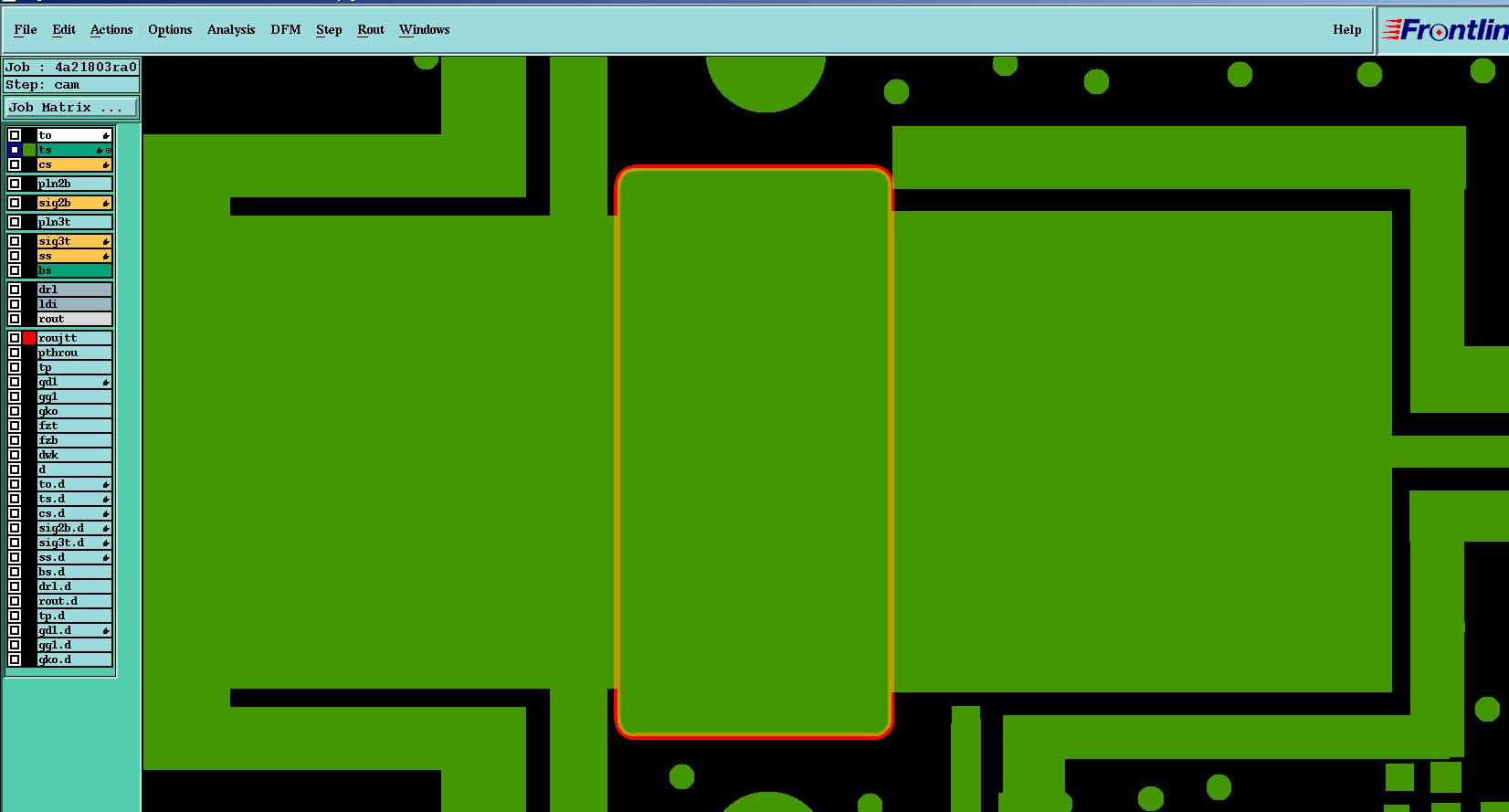Select the tp.d layer name
The height and width of the screenshot is (812, 1509).
tap(75, 616)
